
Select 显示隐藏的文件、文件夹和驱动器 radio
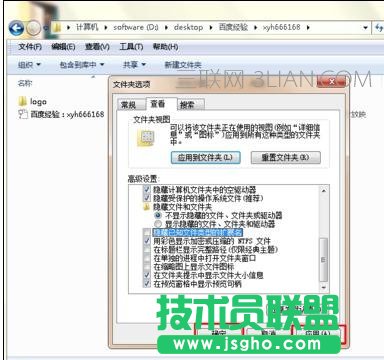click(158, 224)
